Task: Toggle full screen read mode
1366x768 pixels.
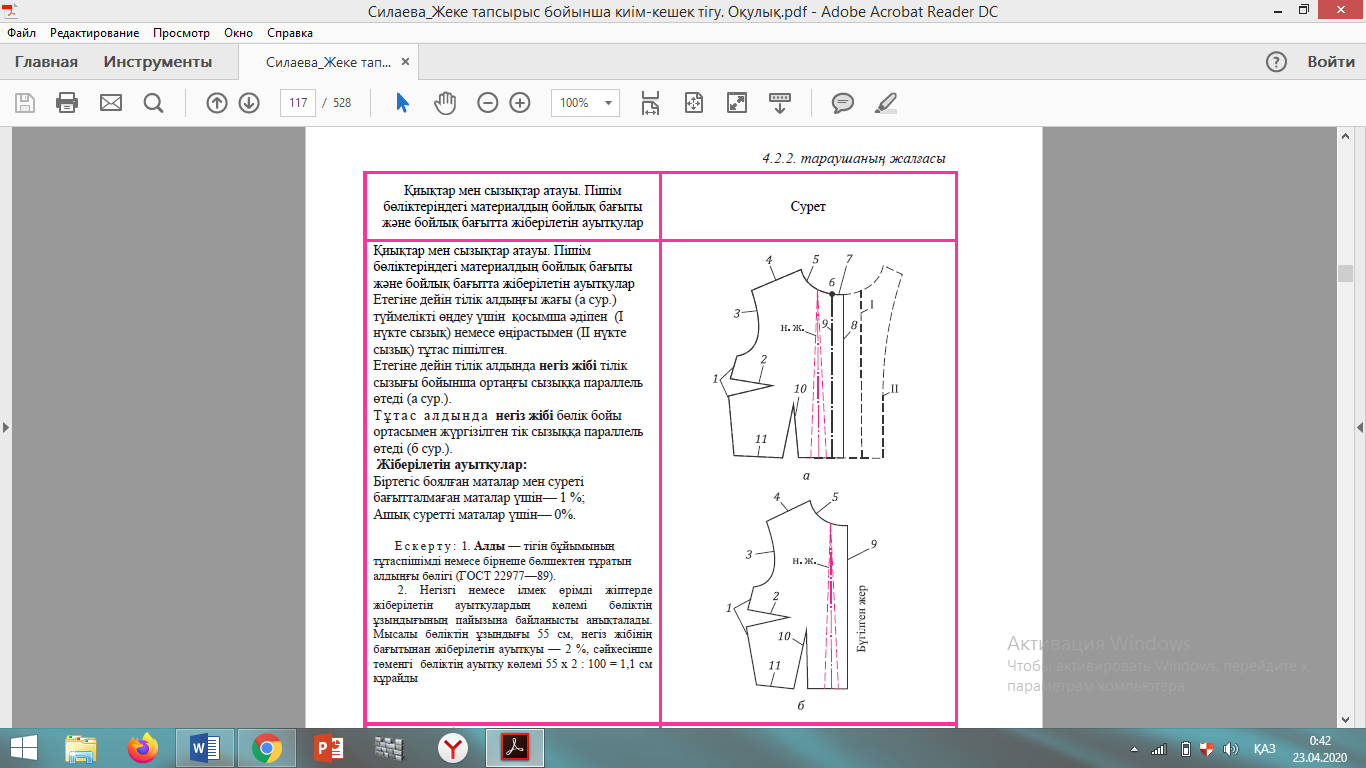Action: pyautogui.click(x=737, y=103)
